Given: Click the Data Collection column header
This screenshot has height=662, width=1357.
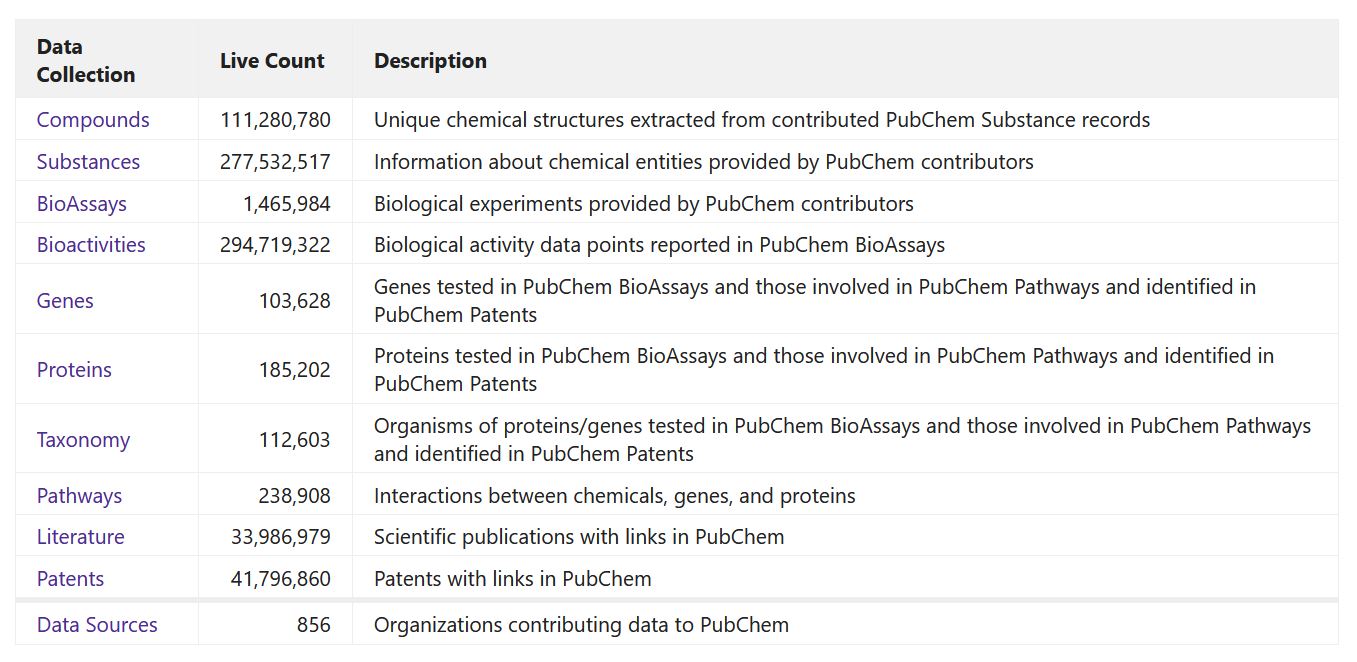Looking at the screenshot, I should point(86,61).
